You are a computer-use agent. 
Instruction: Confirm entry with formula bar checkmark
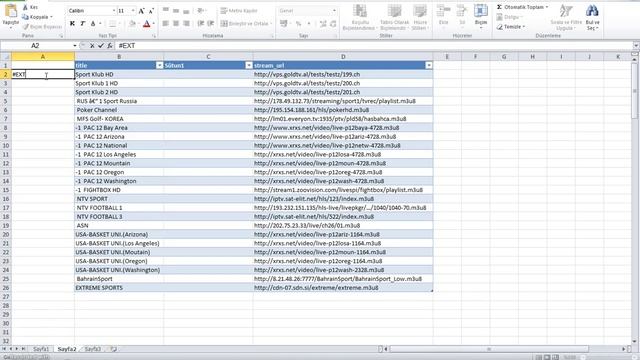click(101, 46)
